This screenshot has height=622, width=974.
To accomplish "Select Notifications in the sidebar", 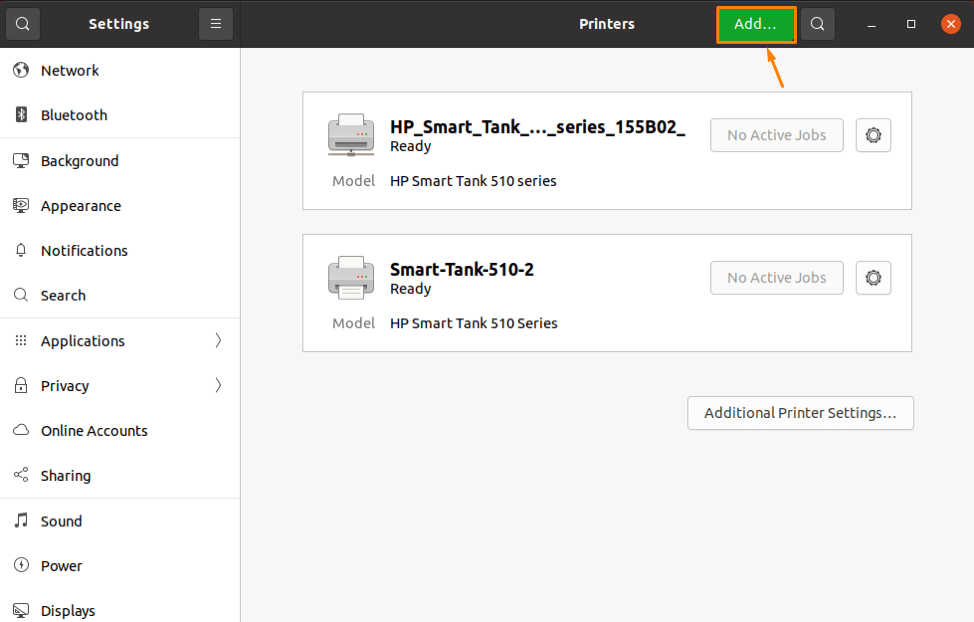I will 84,250.
